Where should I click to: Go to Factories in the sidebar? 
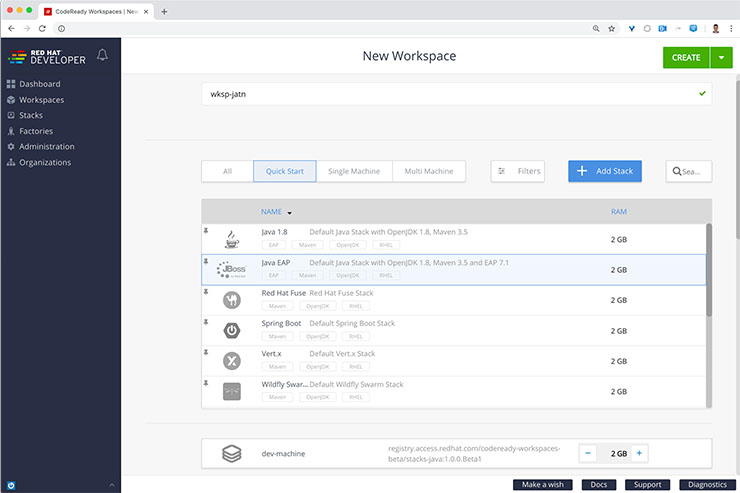36,131
